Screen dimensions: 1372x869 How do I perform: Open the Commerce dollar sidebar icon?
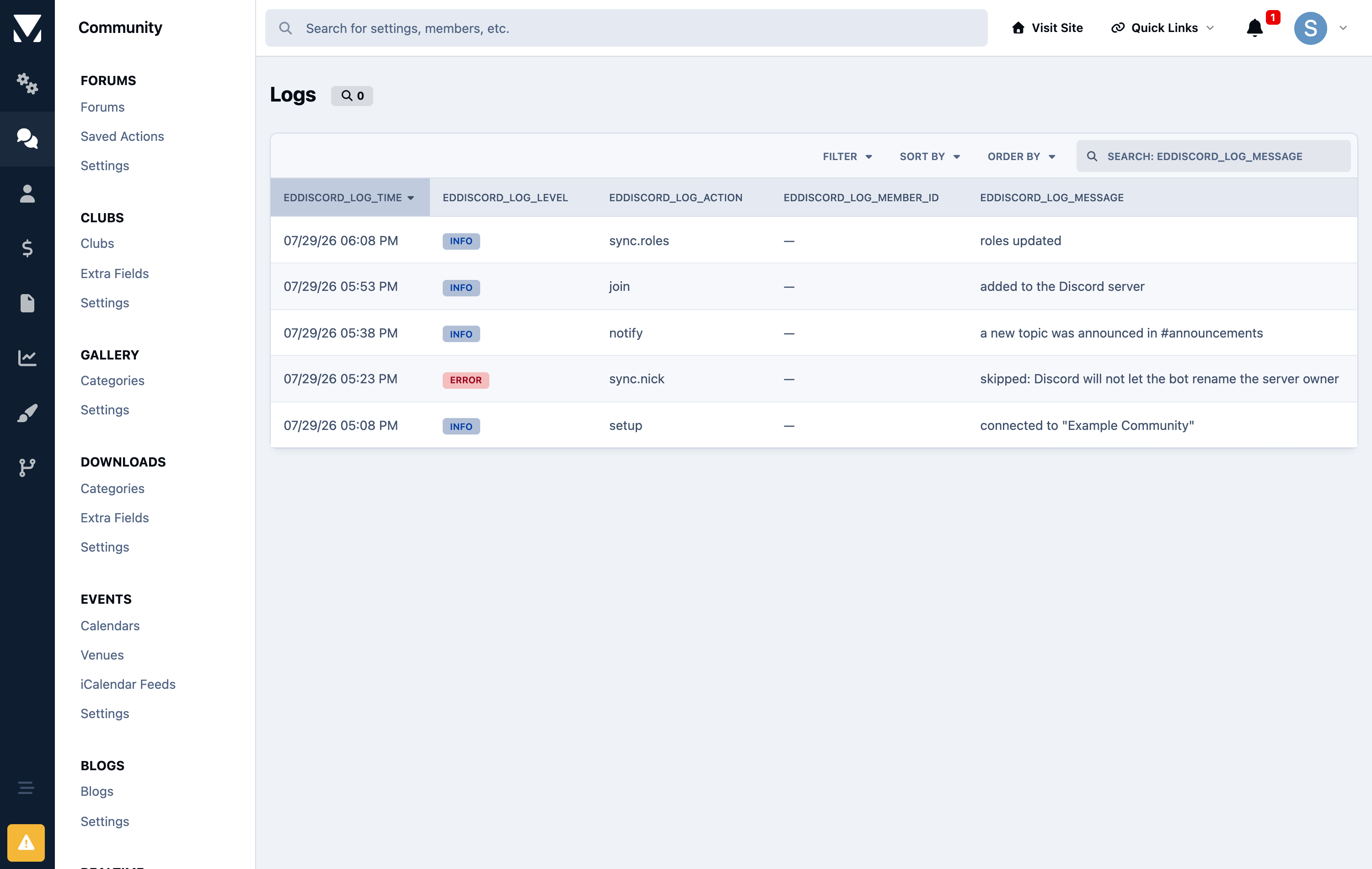point(27,248)
